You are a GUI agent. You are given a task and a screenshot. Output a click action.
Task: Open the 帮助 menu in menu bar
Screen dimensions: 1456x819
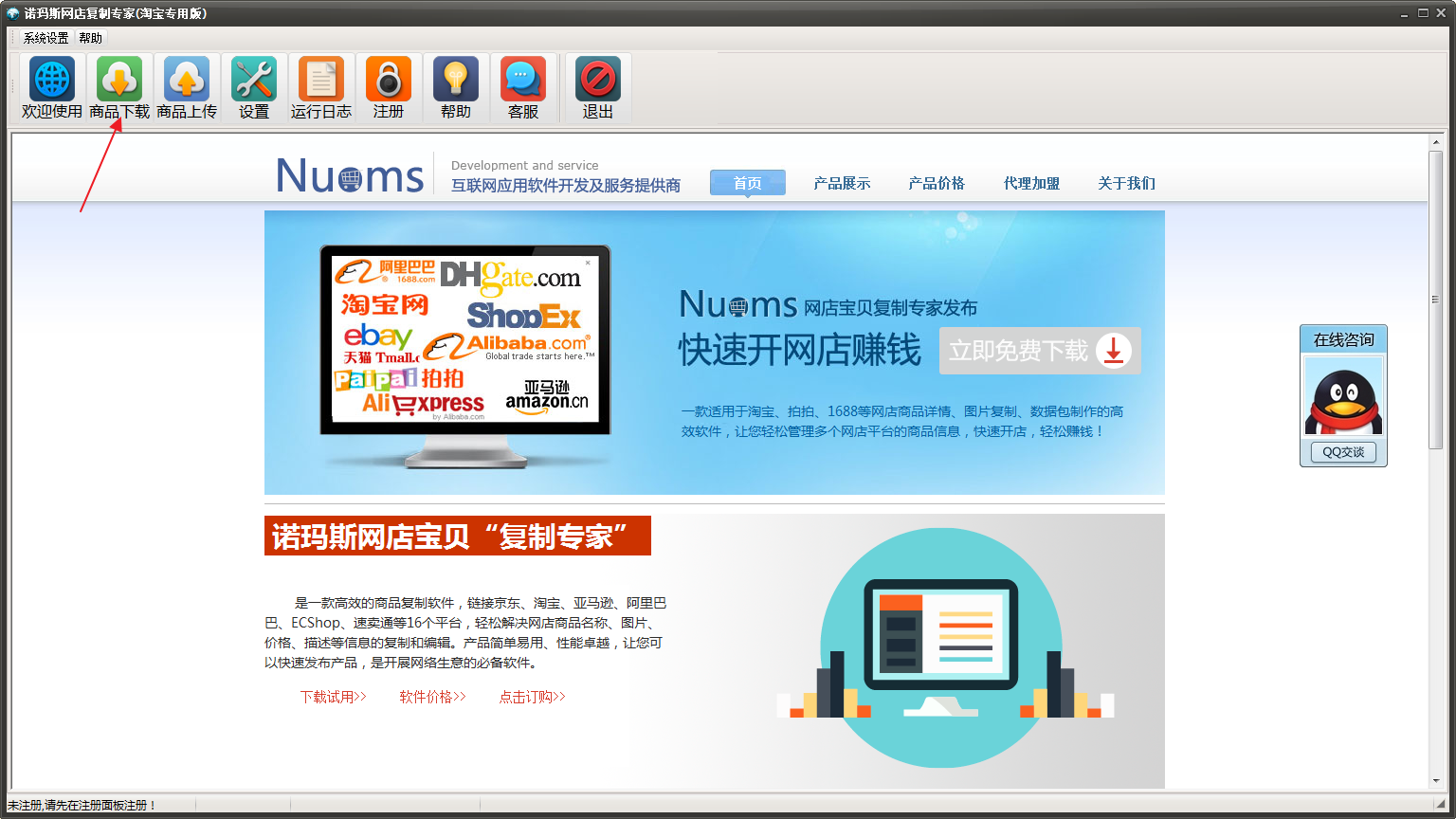click(90, 38)
